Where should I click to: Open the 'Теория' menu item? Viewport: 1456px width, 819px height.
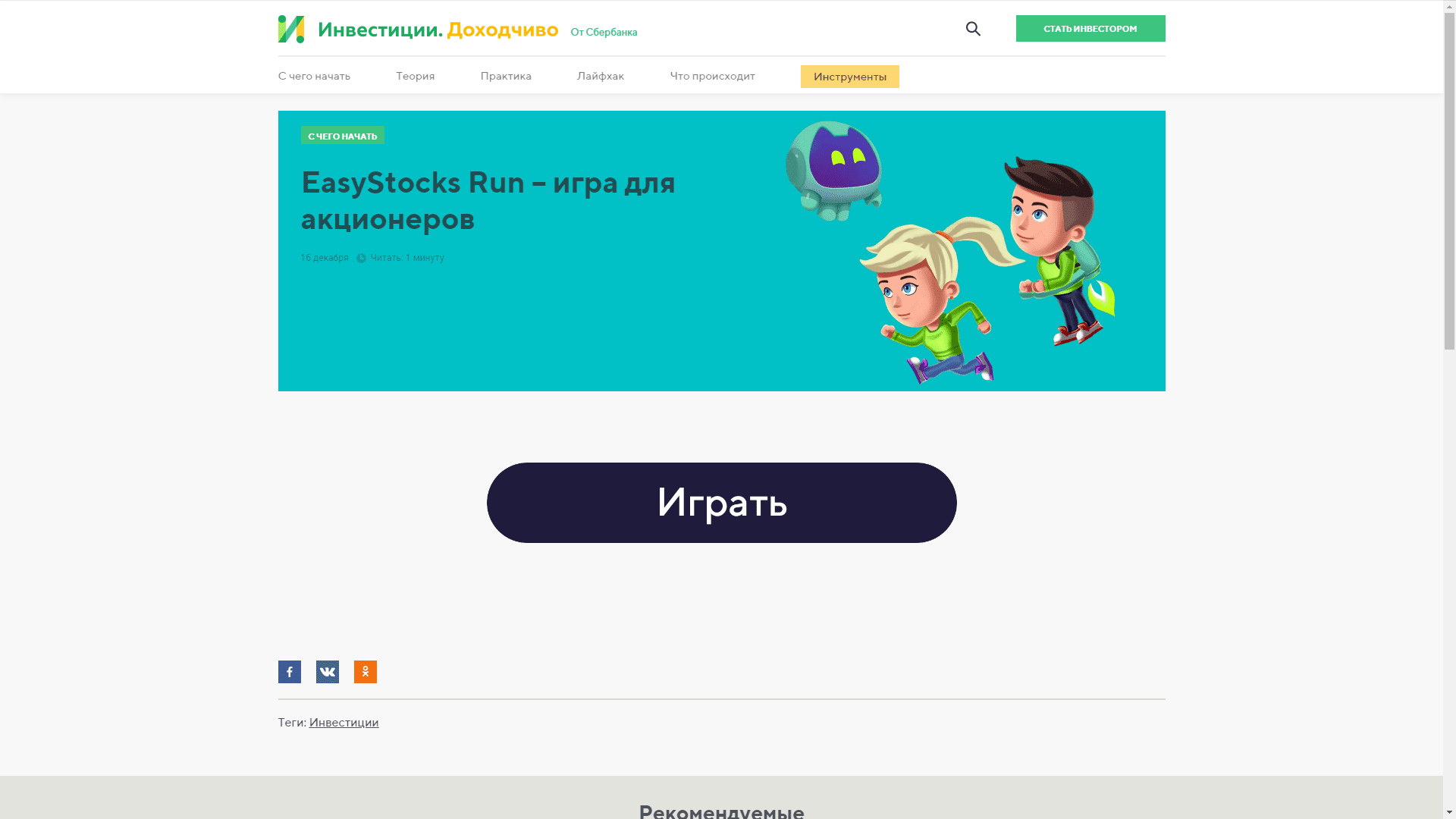(x=415, y=76)
